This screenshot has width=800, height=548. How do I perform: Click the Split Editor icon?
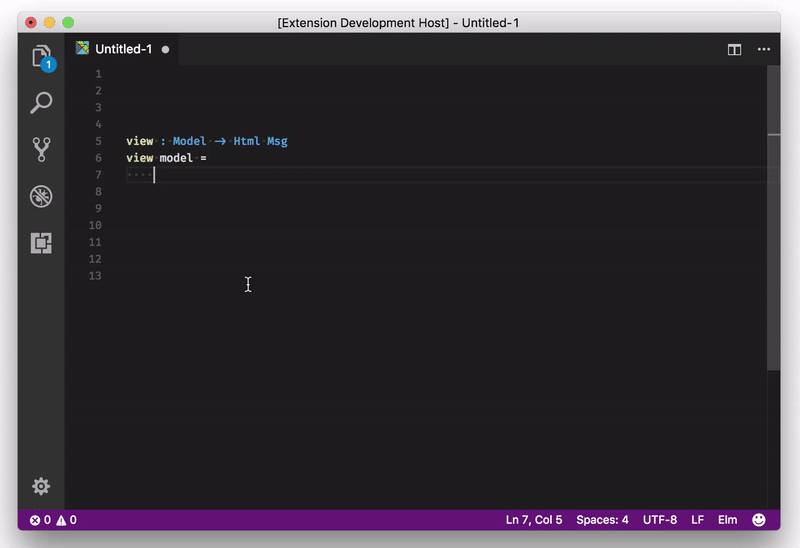734,49
